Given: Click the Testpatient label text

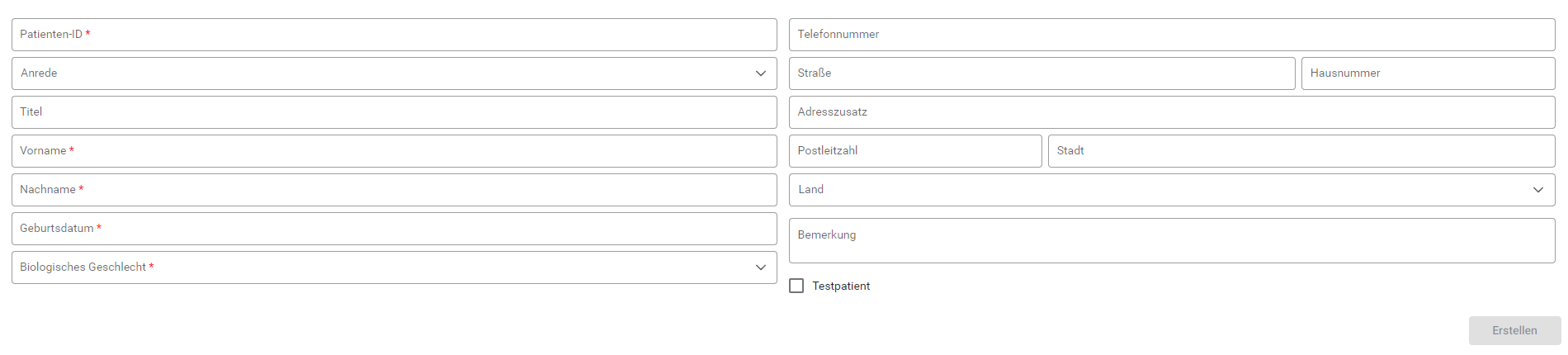Looking at the screenshot, I should (841, 286).
